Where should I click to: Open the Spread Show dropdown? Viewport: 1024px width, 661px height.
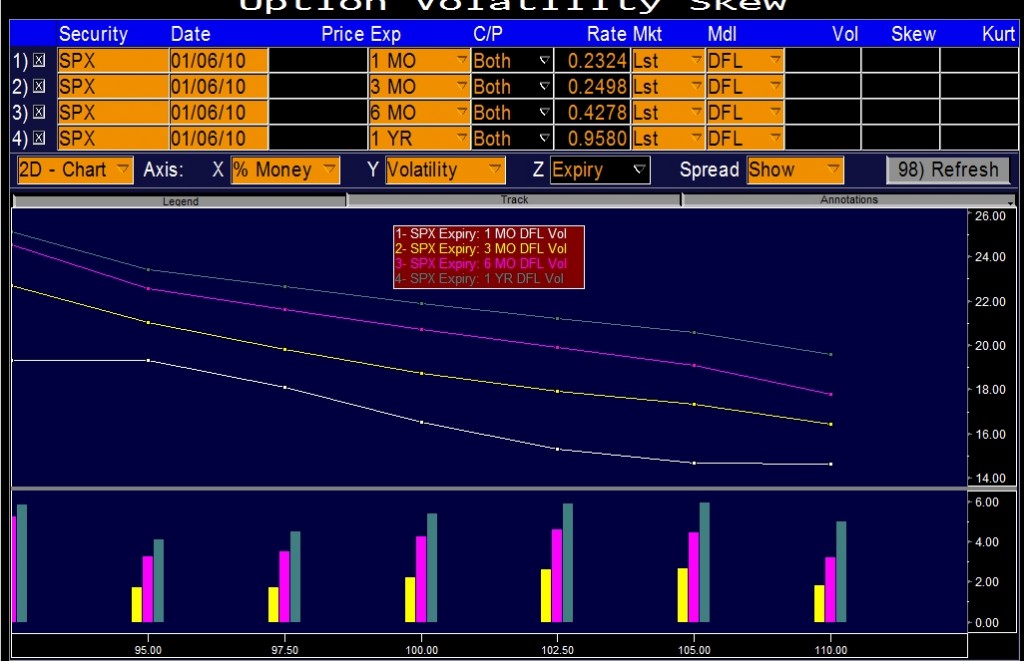tap(793, 169)
